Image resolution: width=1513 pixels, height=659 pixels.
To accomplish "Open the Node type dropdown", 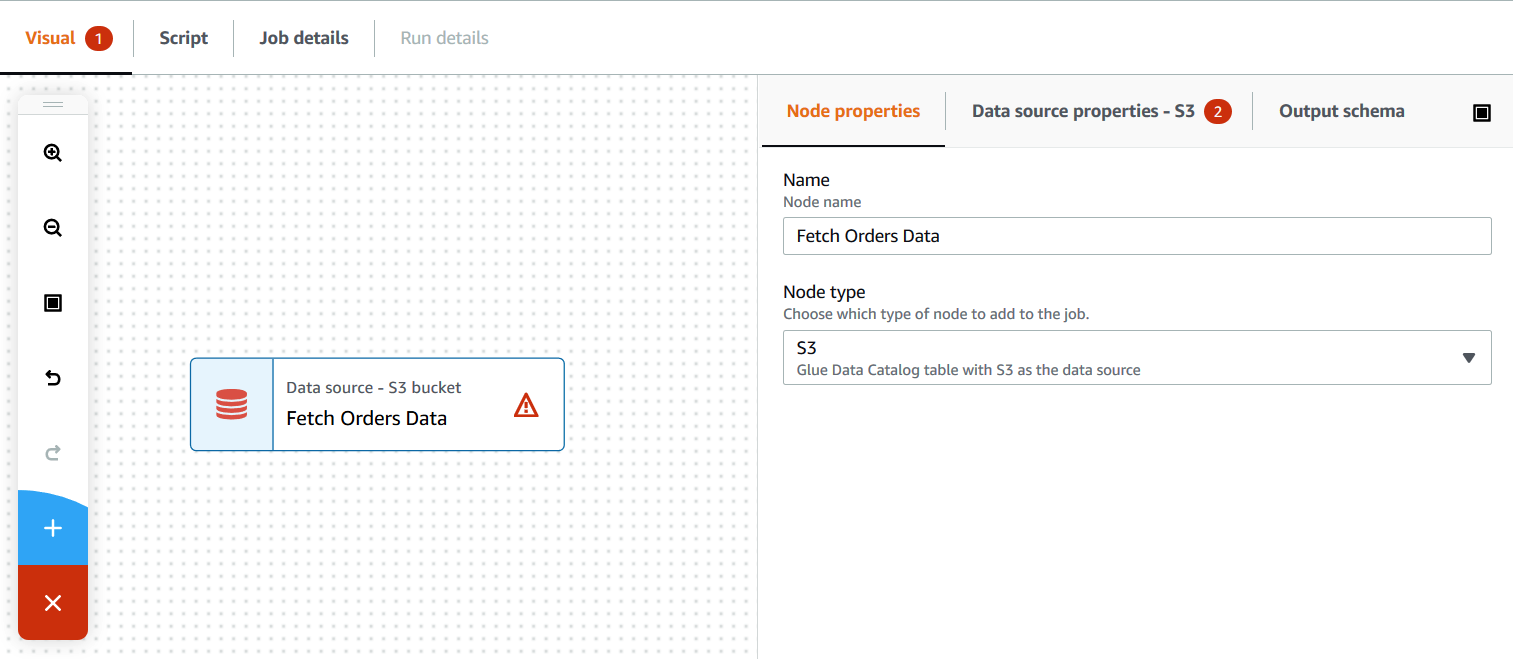I will click(x=1137, y=358).
